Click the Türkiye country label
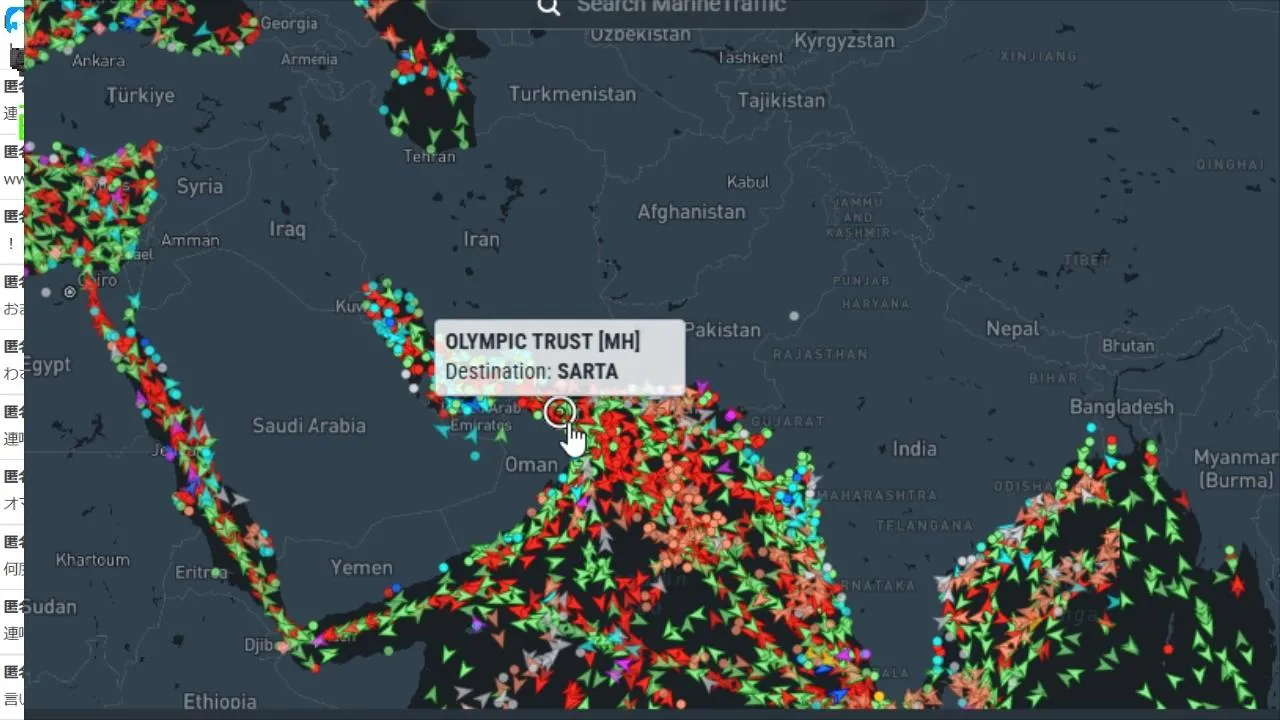The image size is (1280, 720). tap(140, 96)
